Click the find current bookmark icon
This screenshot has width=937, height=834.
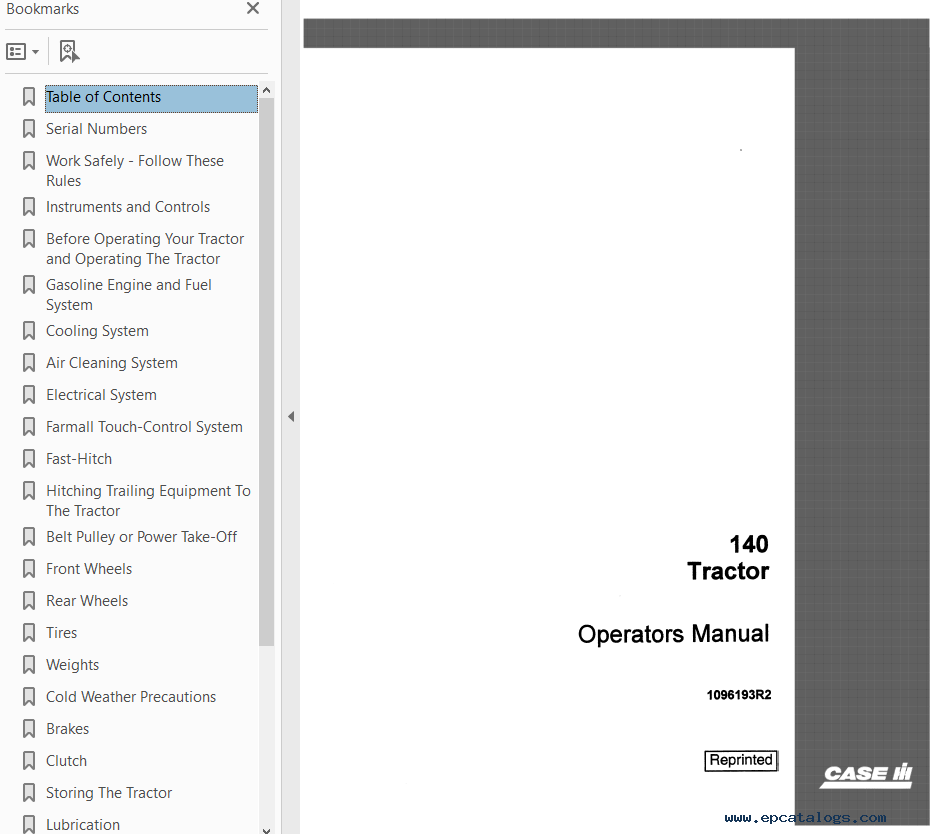(x=69, y=51)
